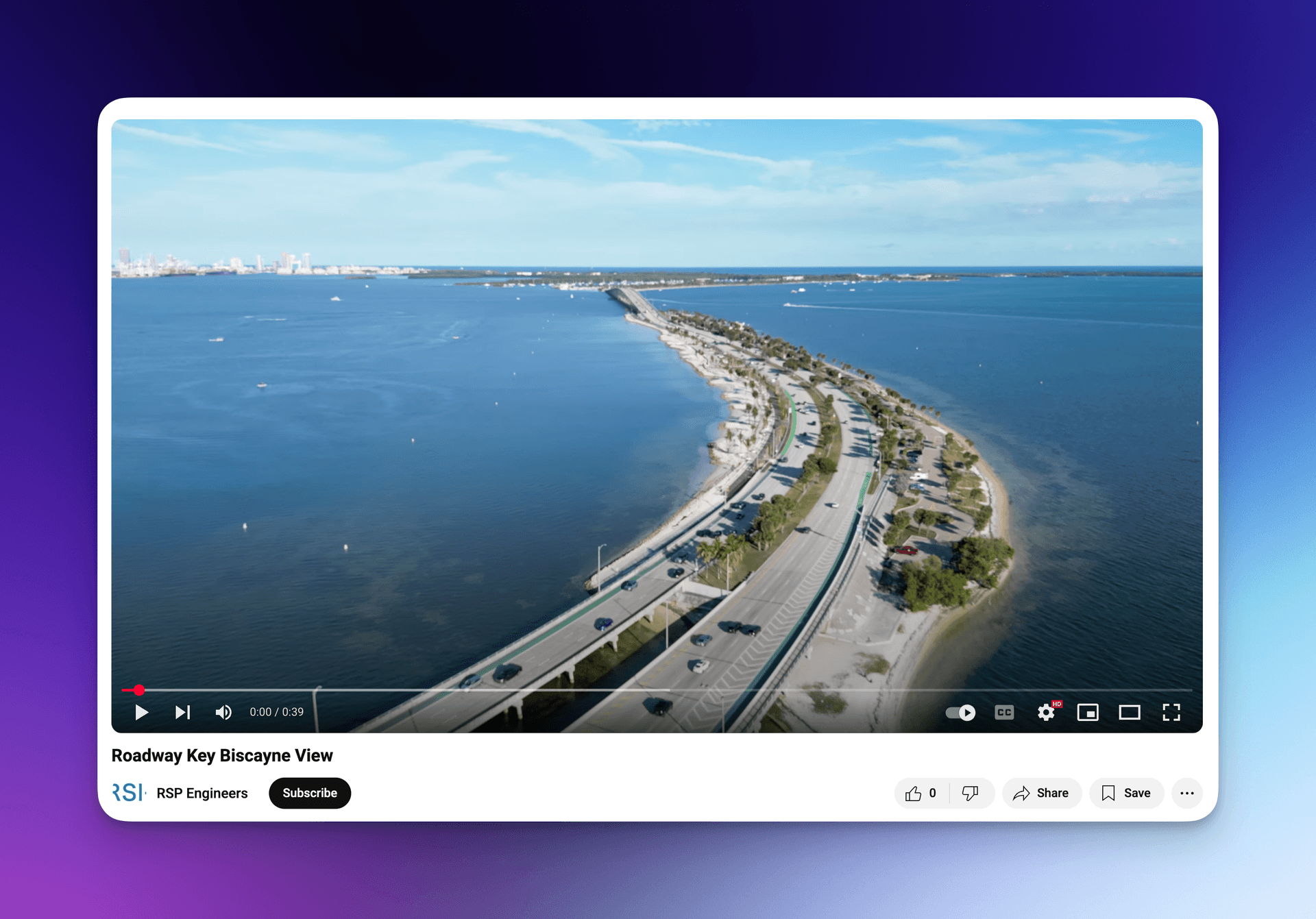1316x919 pixels.
Task: Enter fullscreen mode
Action: click(1171, 713)
